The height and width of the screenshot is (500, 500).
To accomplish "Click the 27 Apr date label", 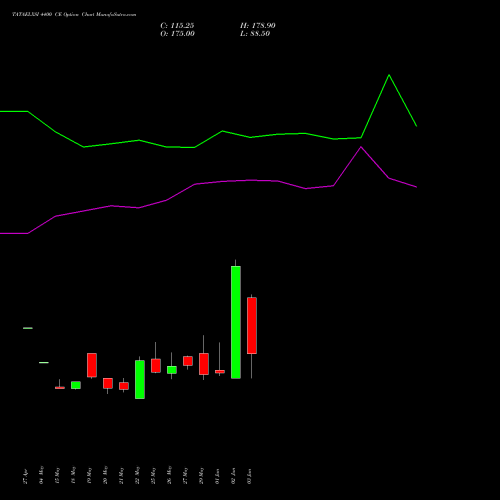I will tap(26, 476).
